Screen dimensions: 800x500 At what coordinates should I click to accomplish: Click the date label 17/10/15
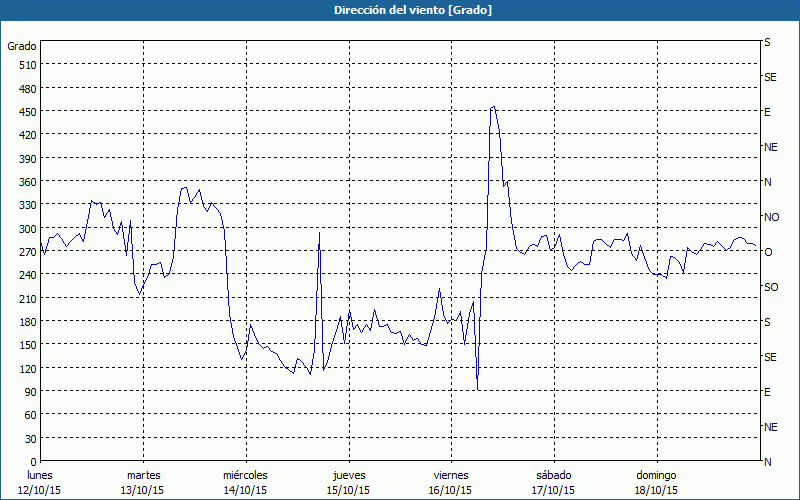tap(553, 490)
